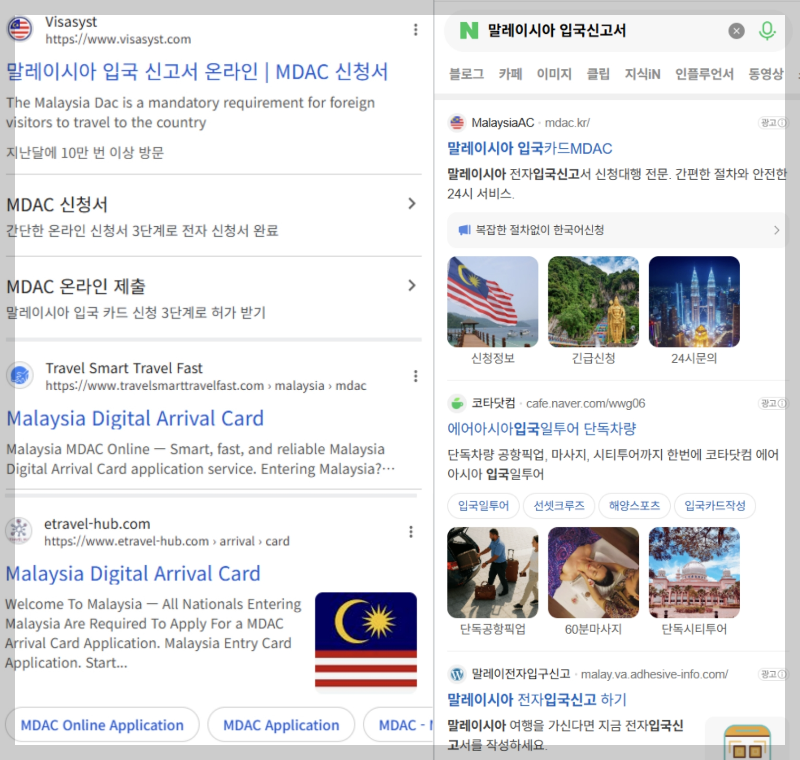Click the mdac.kr/ ad URL

point(567,123)
